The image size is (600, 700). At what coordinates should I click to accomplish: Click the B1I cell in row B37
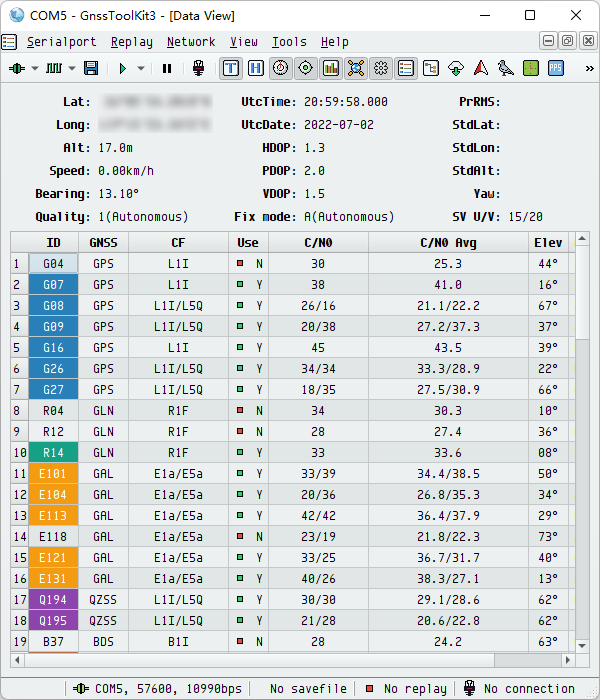click(x=178, y=641)
